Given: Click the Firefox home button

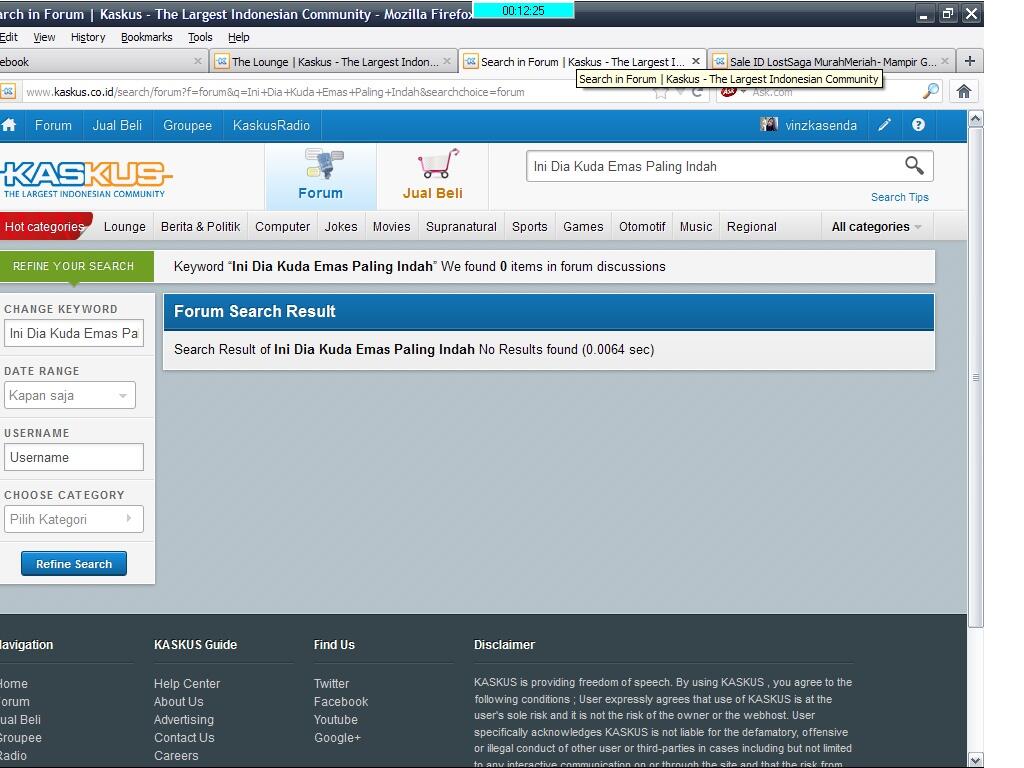Looking at the screenshot, I should 964,91.
